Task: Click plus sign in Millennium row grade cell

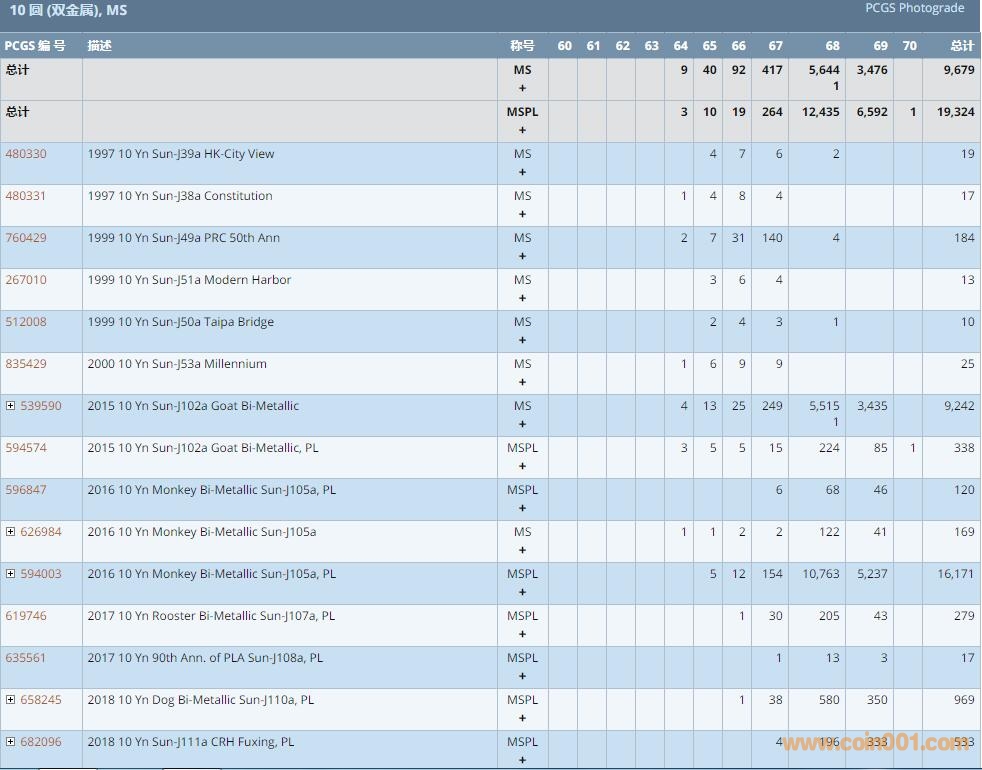Action: coord(522,382)
